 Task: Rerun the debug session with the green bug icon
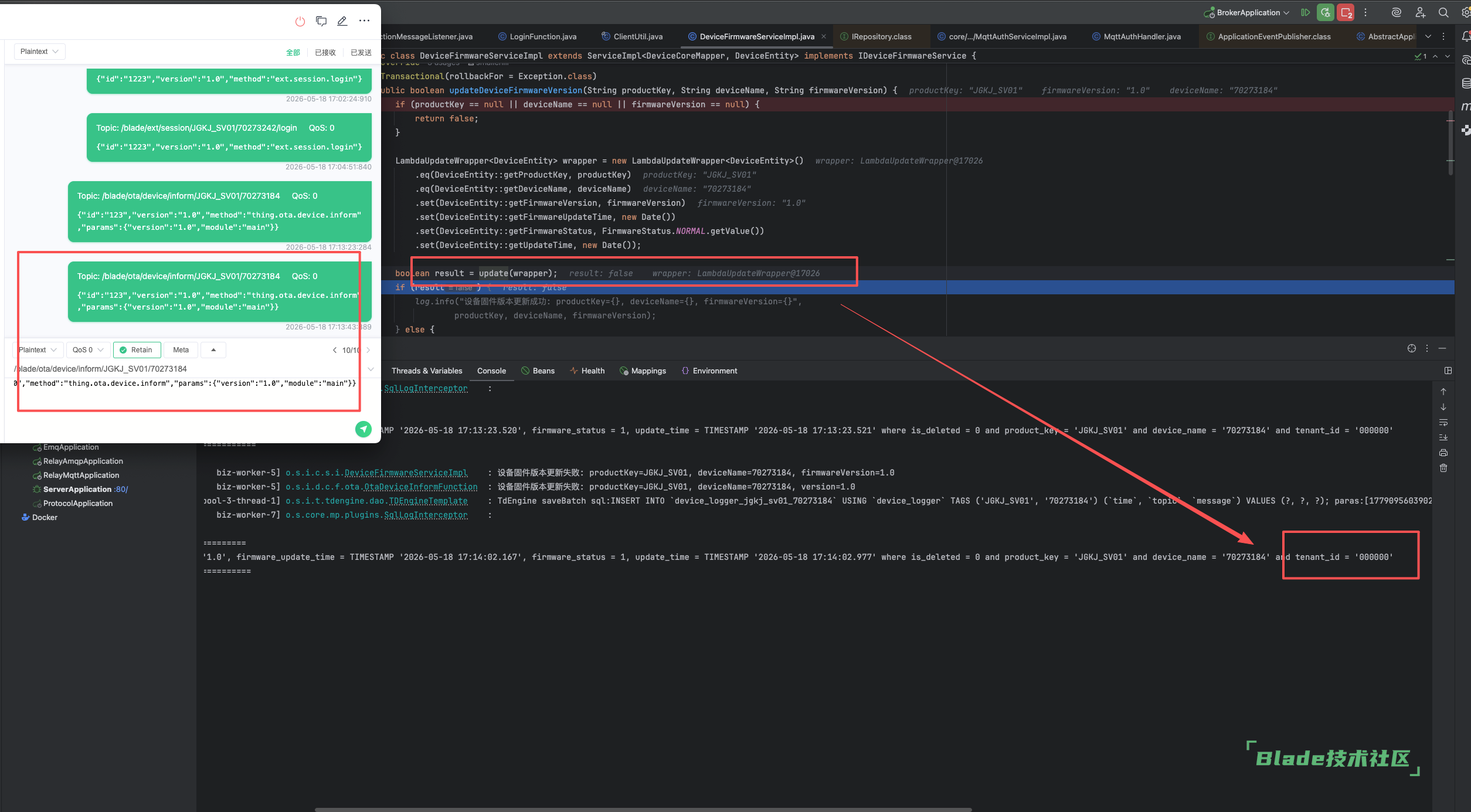pyautogui.click(x=1326, y=12)
